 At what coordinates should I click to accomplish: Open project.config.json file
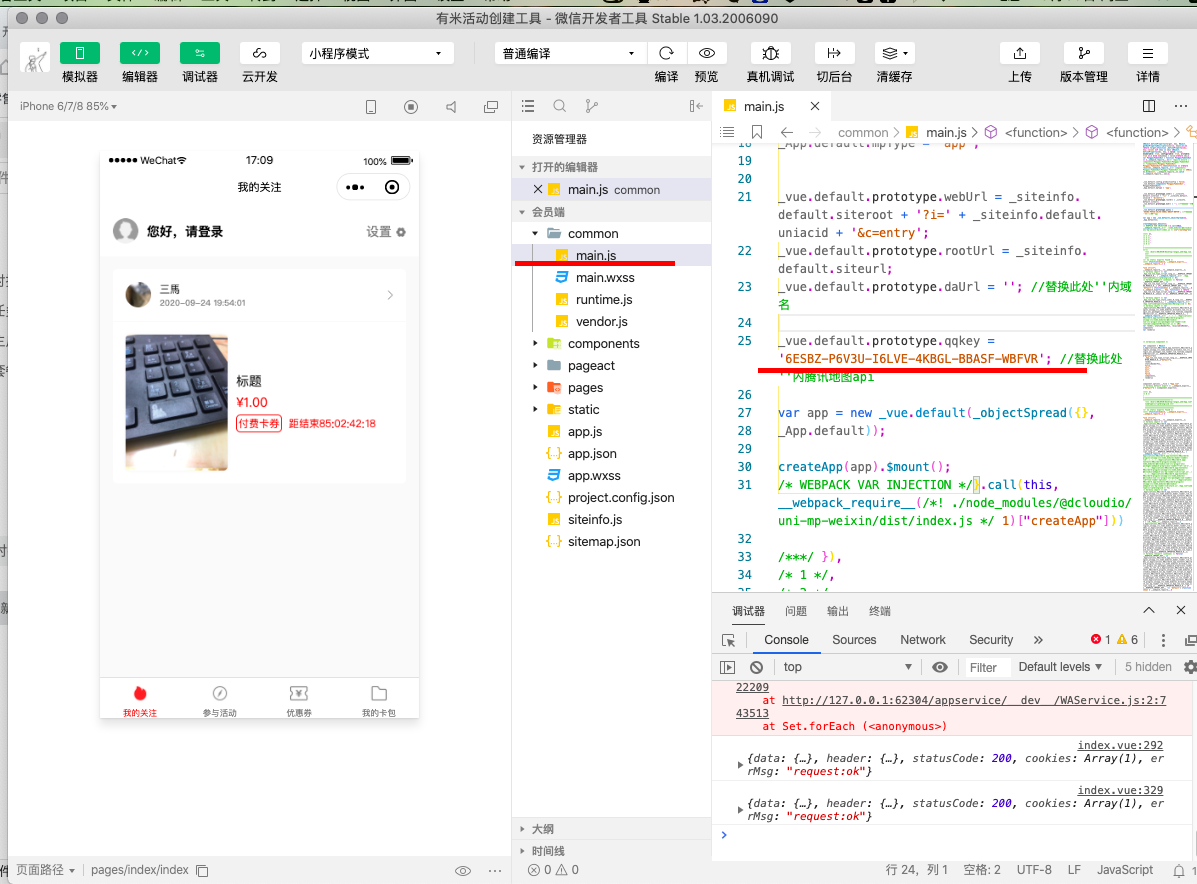(621, 498)
